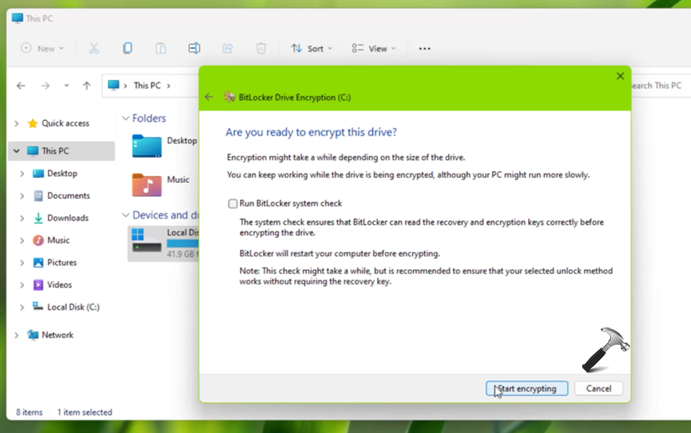This screenshot has width=691, height=433.
Task: Select Network in the navigation pane
Action: (x=57, y=335)
